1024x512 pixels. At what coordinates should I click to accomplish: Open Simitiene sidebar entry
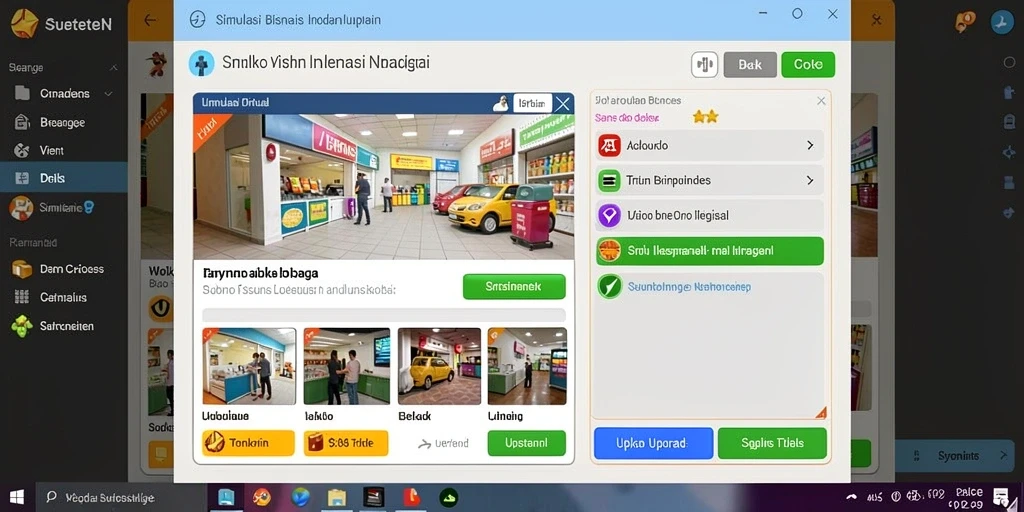tap(63, 208)
